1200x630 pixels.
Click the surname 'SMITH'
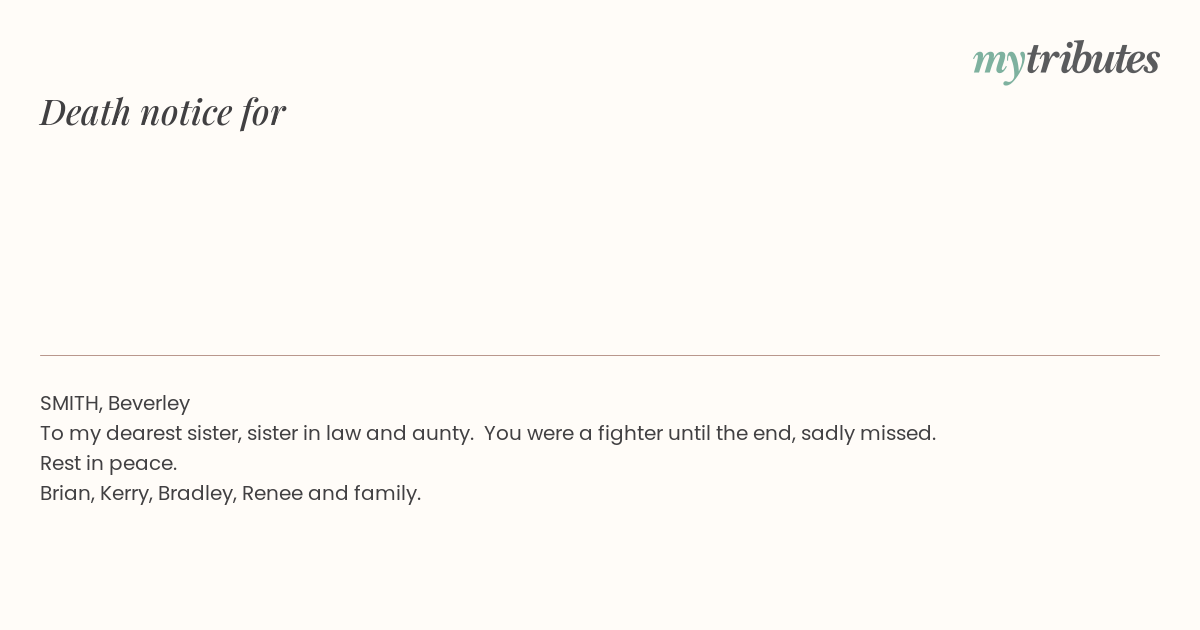point(70,404)
